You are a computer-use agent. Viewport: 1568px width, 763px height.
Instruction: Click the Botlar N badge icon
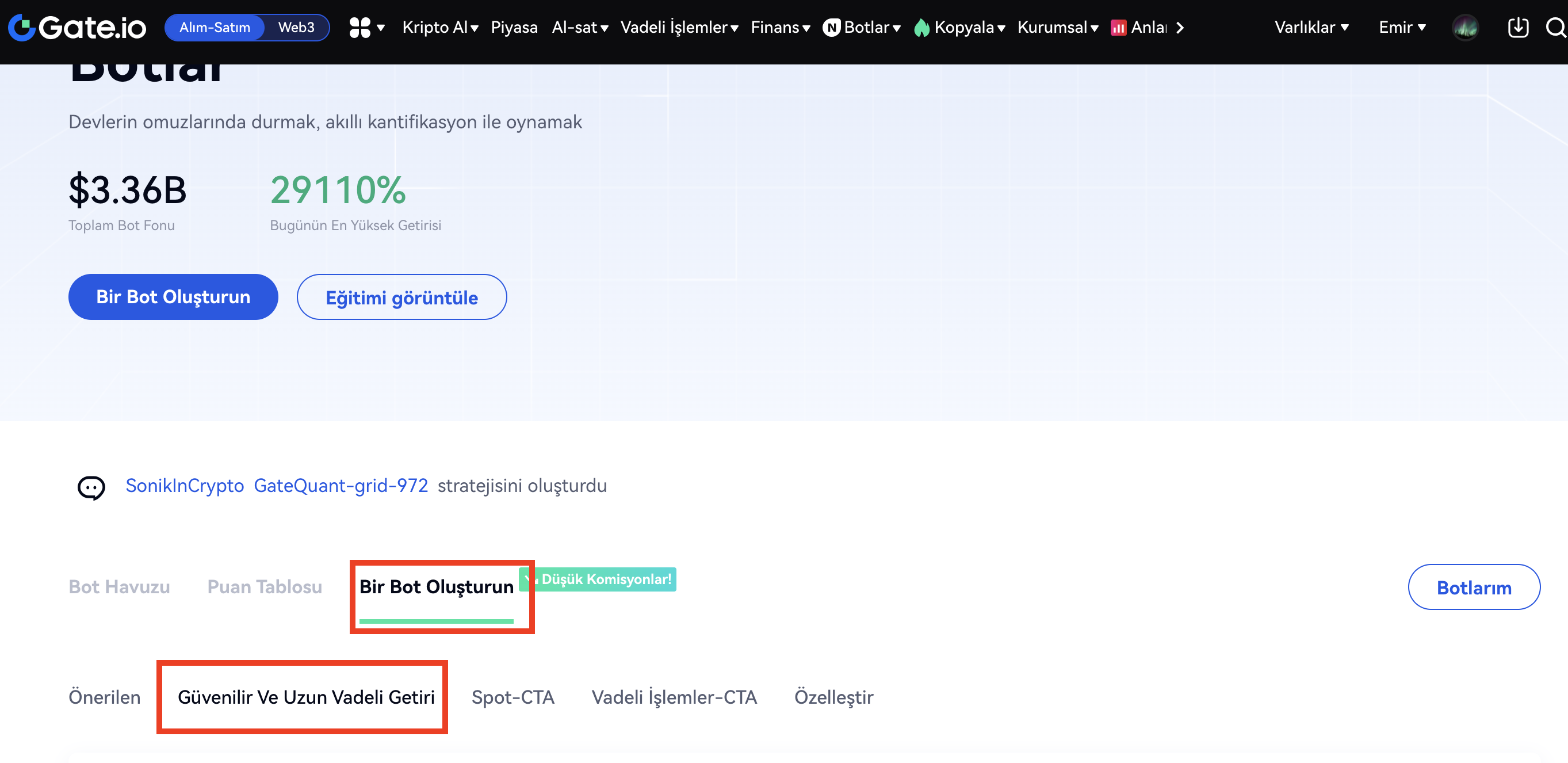pos(831,28)
